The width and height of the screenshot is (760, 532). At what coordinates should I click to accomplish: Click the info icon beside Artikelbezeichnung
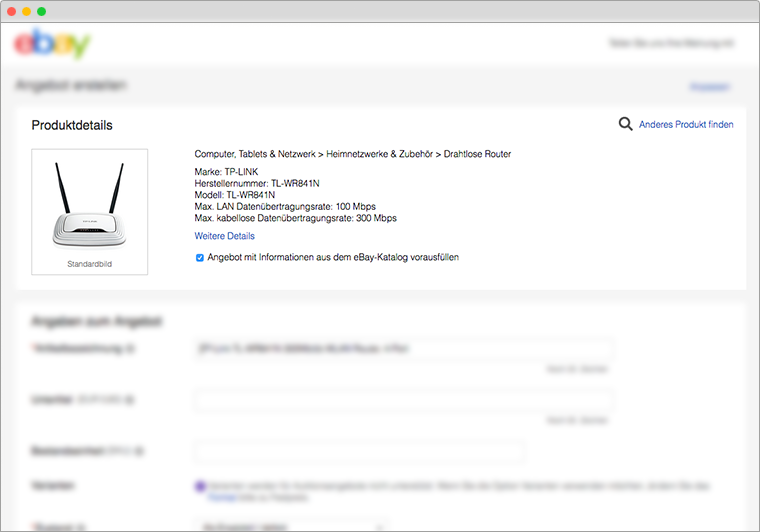130,349
